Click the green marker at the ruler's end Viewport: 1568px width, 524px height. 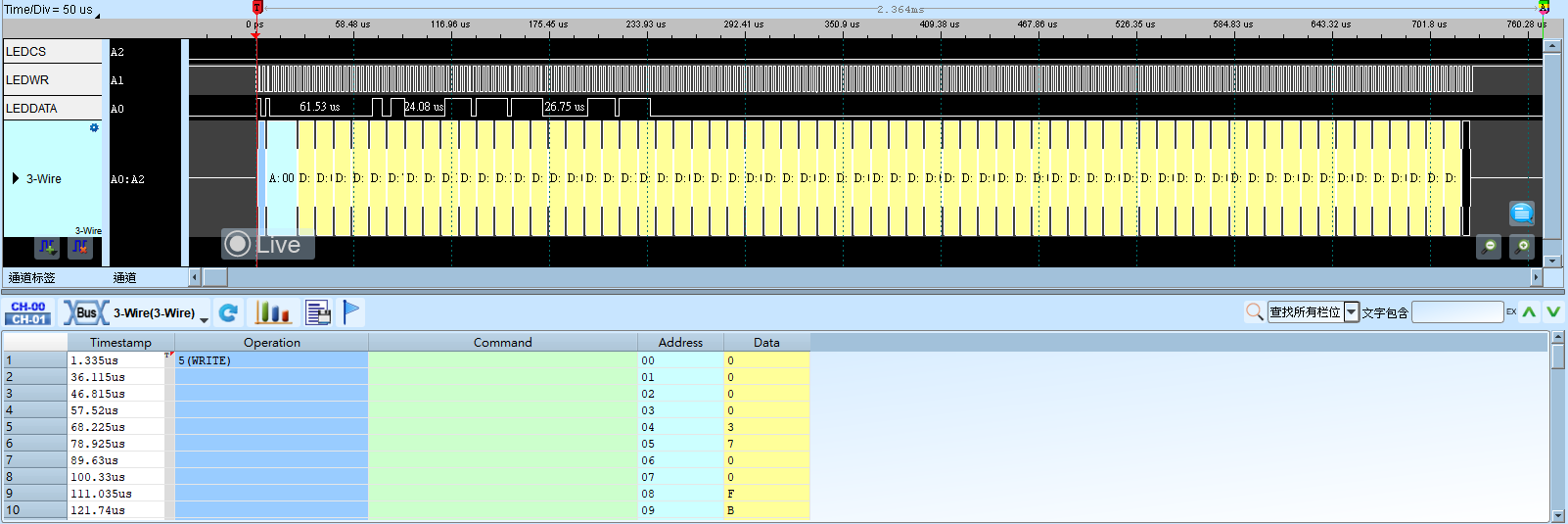pyautogui.click(x=1544, y=7)
